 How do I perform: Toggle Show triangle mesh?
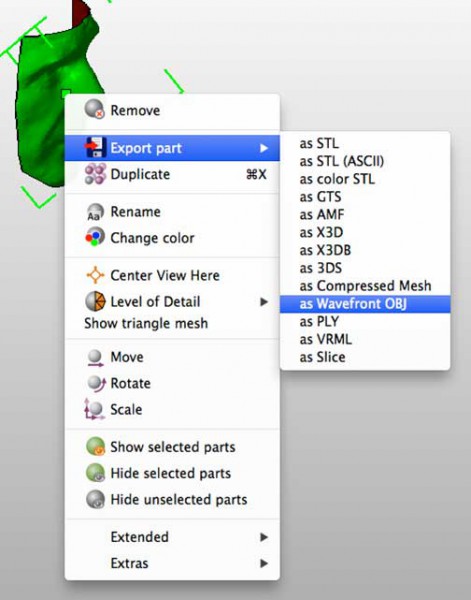coord(146,323)
